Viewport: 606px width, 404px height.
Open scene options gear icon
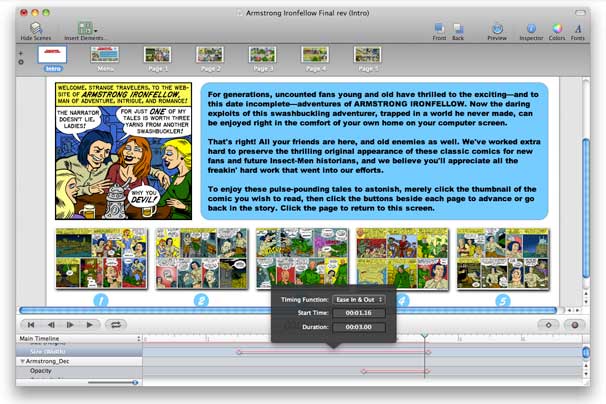(21, 62)
